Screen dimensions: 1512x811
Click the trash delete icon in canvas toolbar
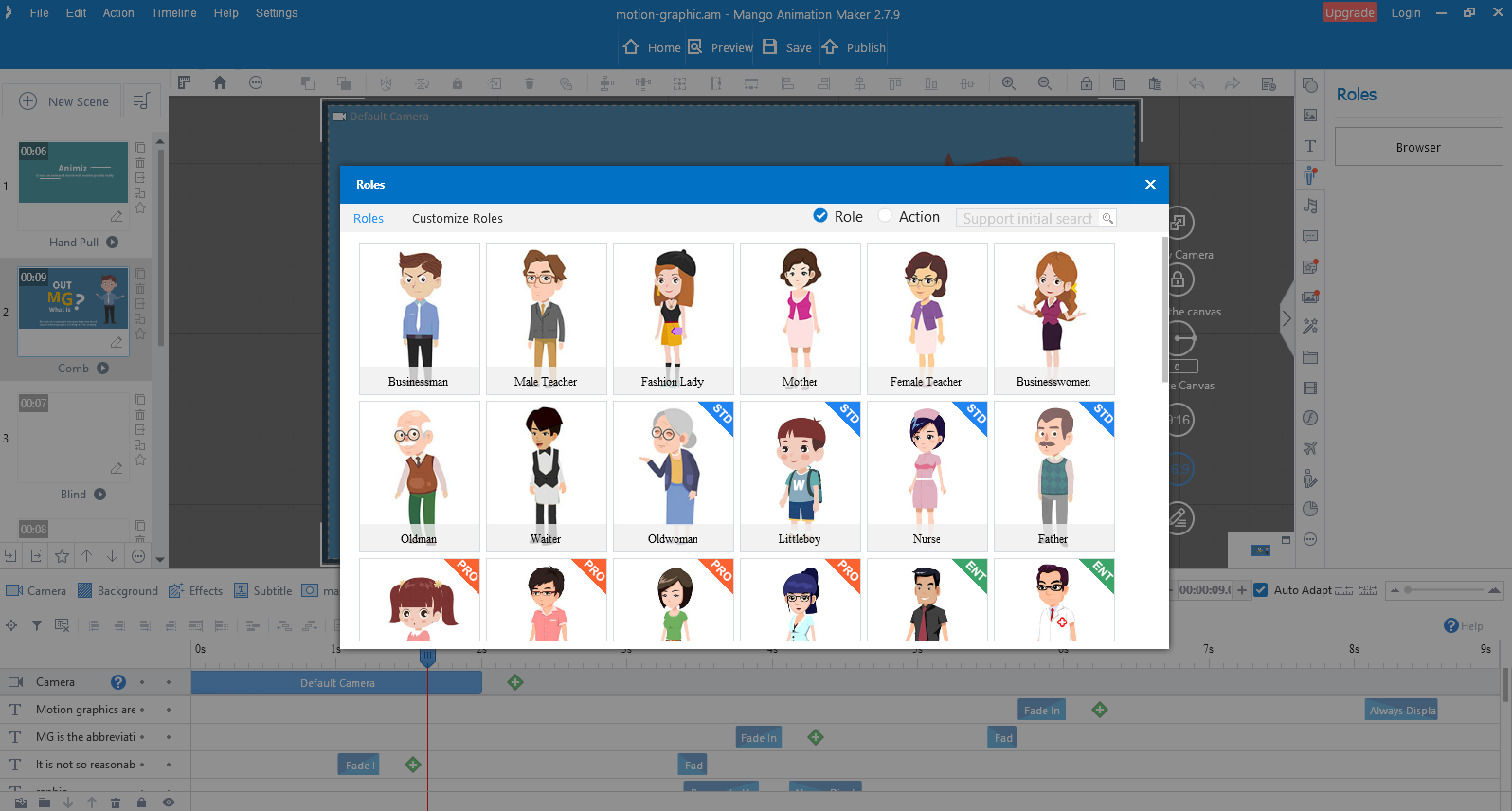pyautogui.click(x=530, y=83)
